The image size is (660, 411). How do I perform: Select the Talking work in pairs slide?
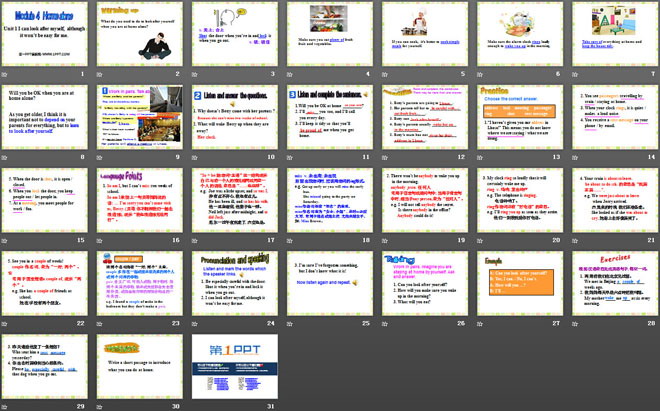[425, 283]
